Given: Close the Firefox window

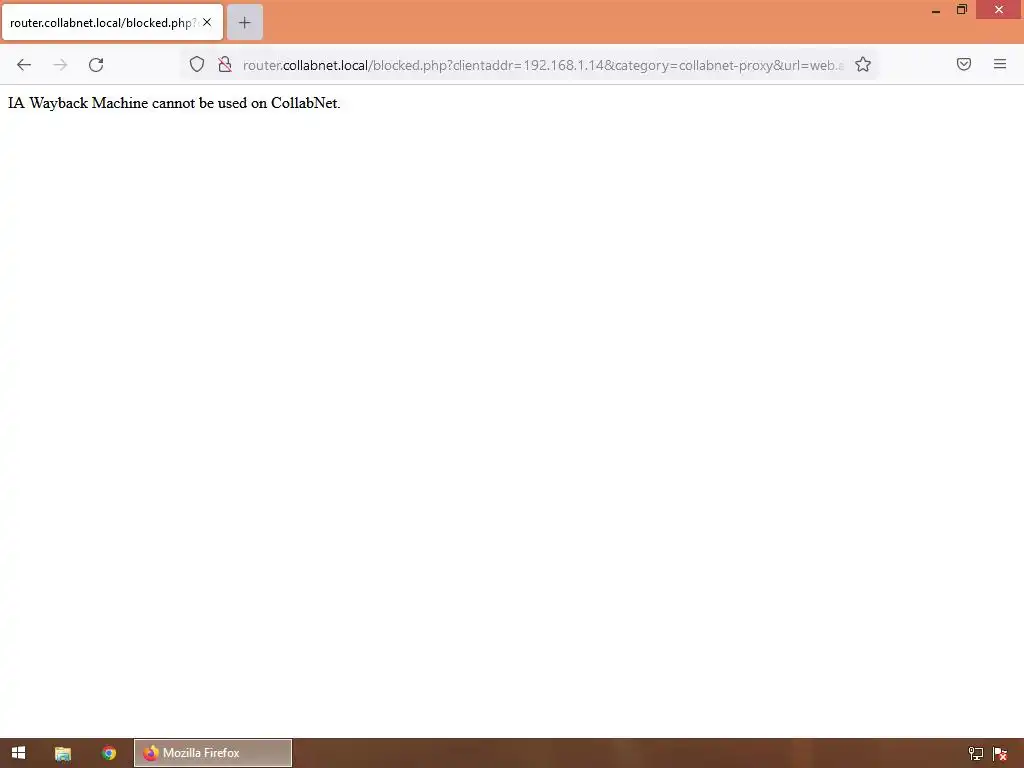Looking at the screenshot, I should [999, 10].
